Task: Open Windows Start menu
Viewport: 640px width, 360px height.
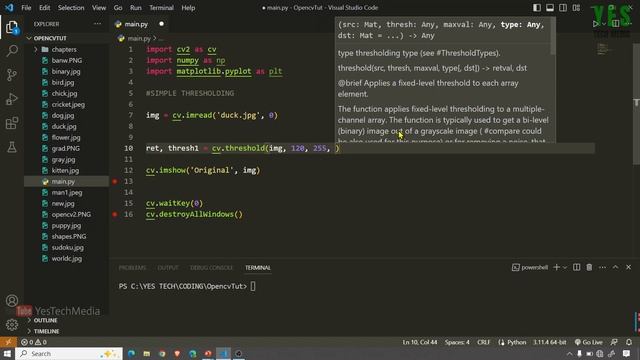Action: (x=7, y=353)
